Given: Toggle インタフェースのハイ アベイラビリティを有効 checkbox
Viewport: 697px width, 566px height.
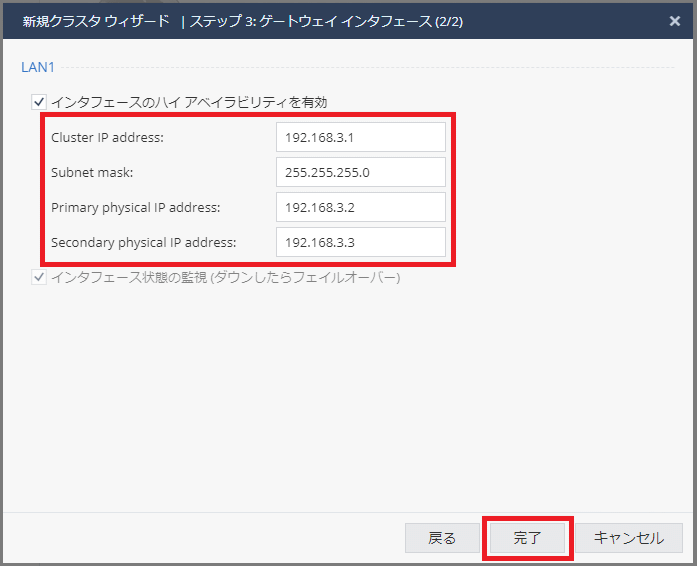Looking at the screenshot, I should [39, 101].
